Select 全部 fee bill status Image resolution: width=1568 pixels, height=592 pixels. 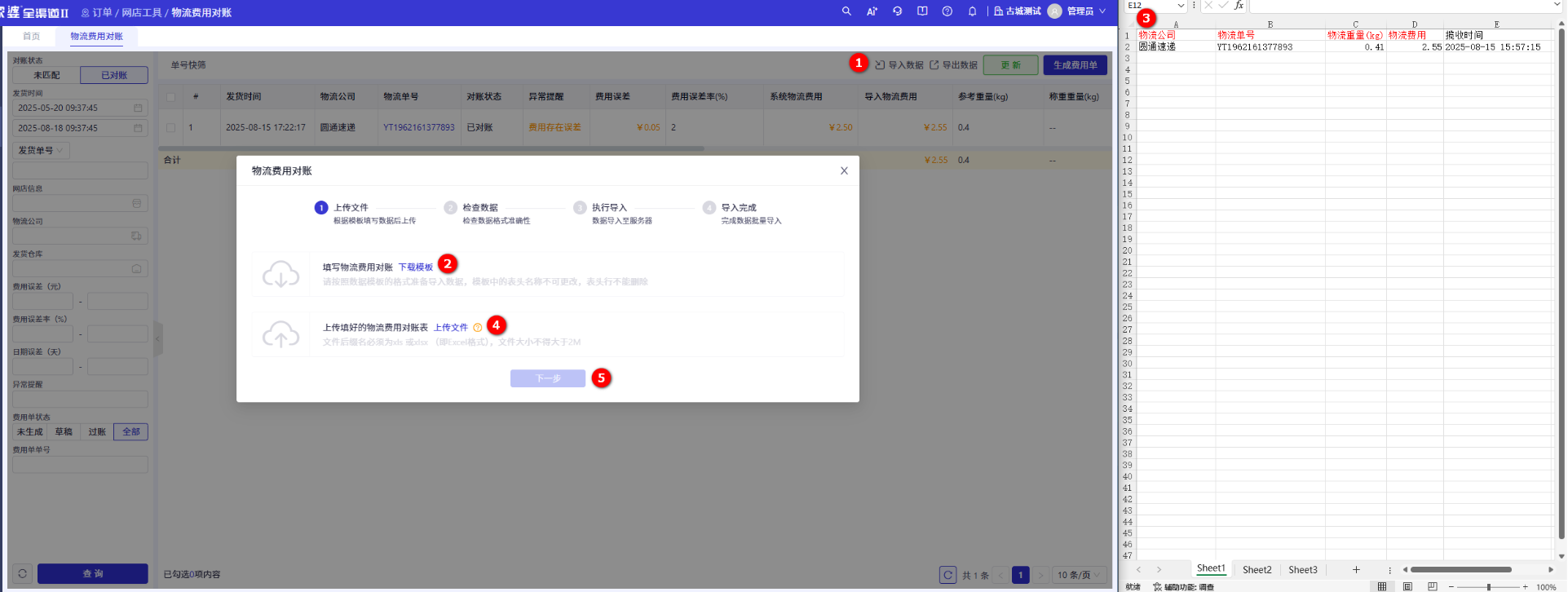pos(131,431)
